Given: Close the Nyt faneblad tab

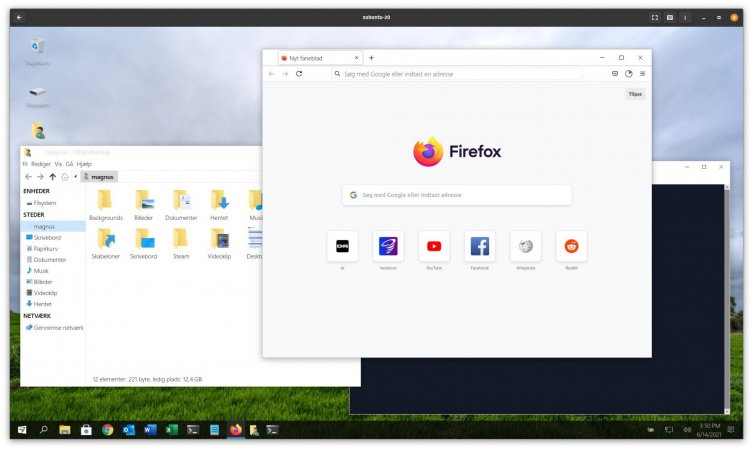Looking at the screenshot, I should (356, 58).
